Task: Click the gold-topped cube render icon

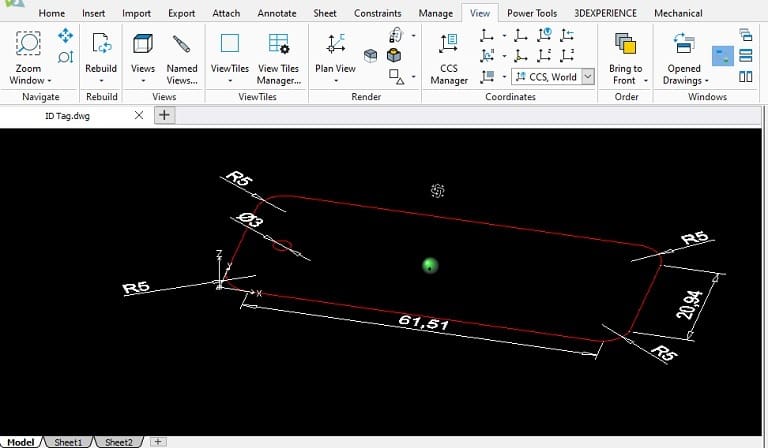Action: click(394, 55)
